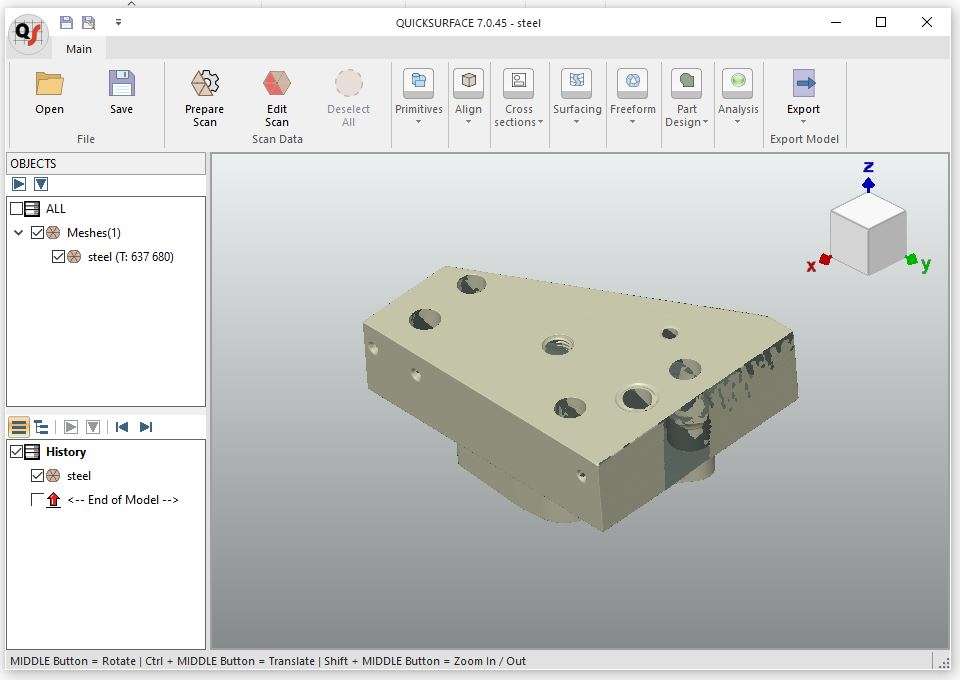Toggle the History checkbox
The image size is (960, 680).
(x=17, y=452)
